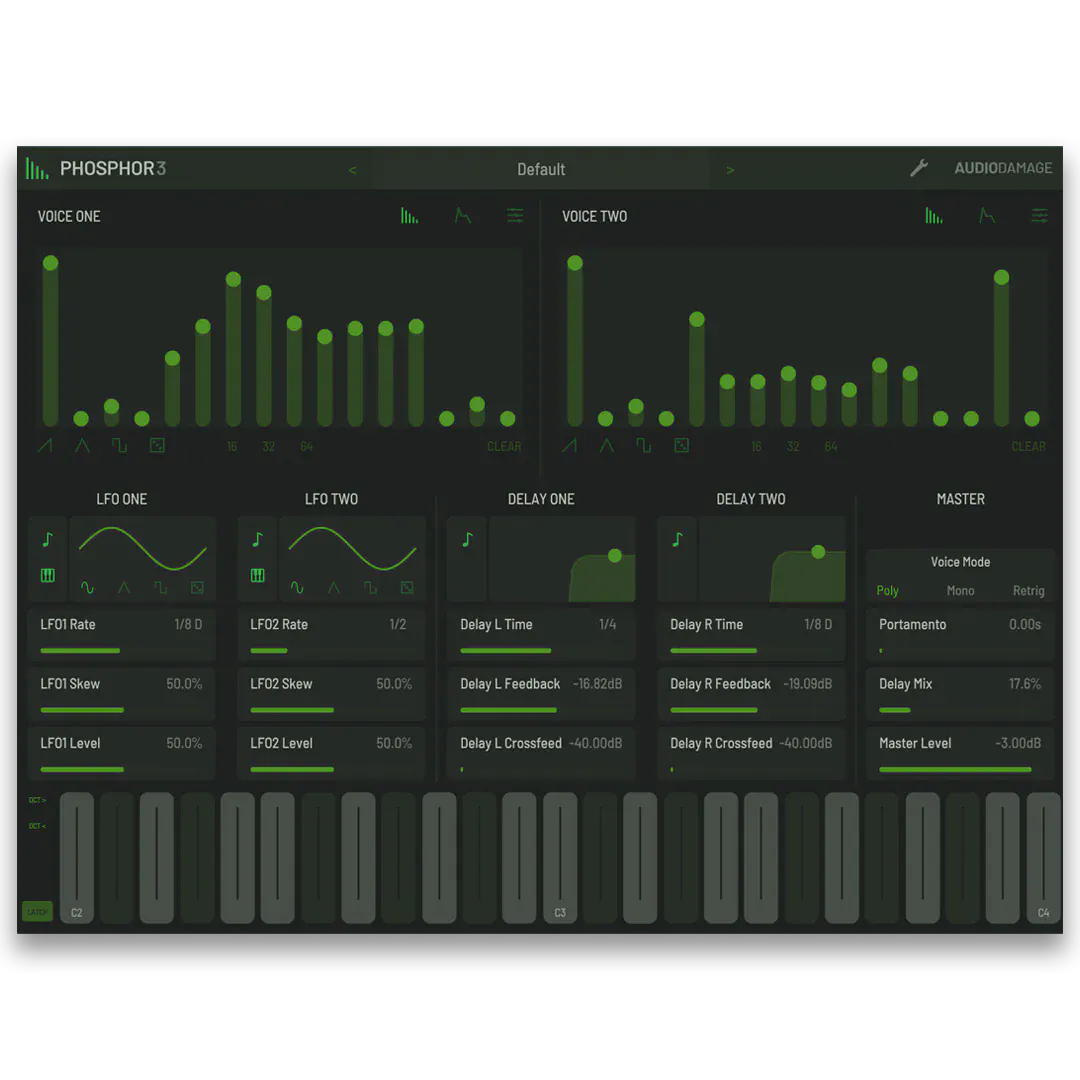Toggle LFO One key retrigger icon

coord(47,575)
